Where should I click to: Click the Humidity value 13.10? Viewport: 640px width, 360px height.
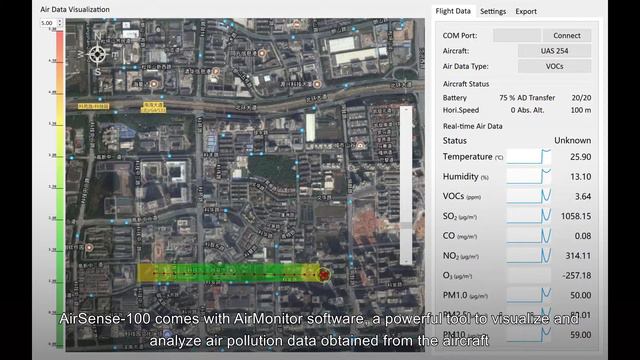point(580,177)
